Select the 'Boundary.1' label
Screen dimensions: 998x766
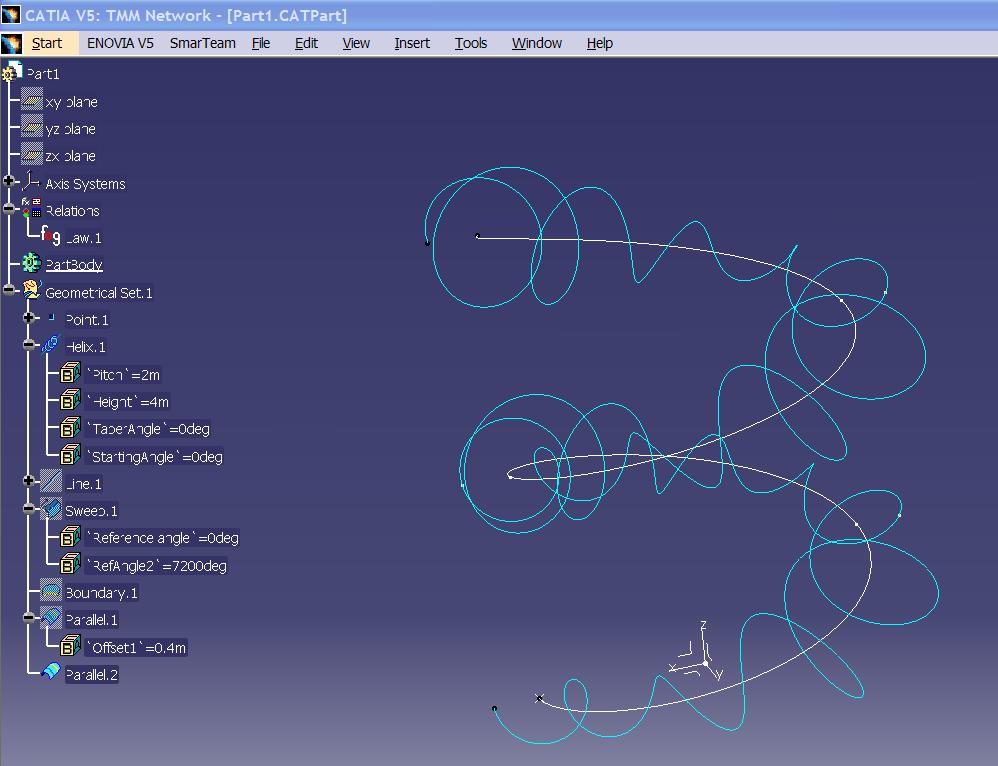tap(102, 593)
